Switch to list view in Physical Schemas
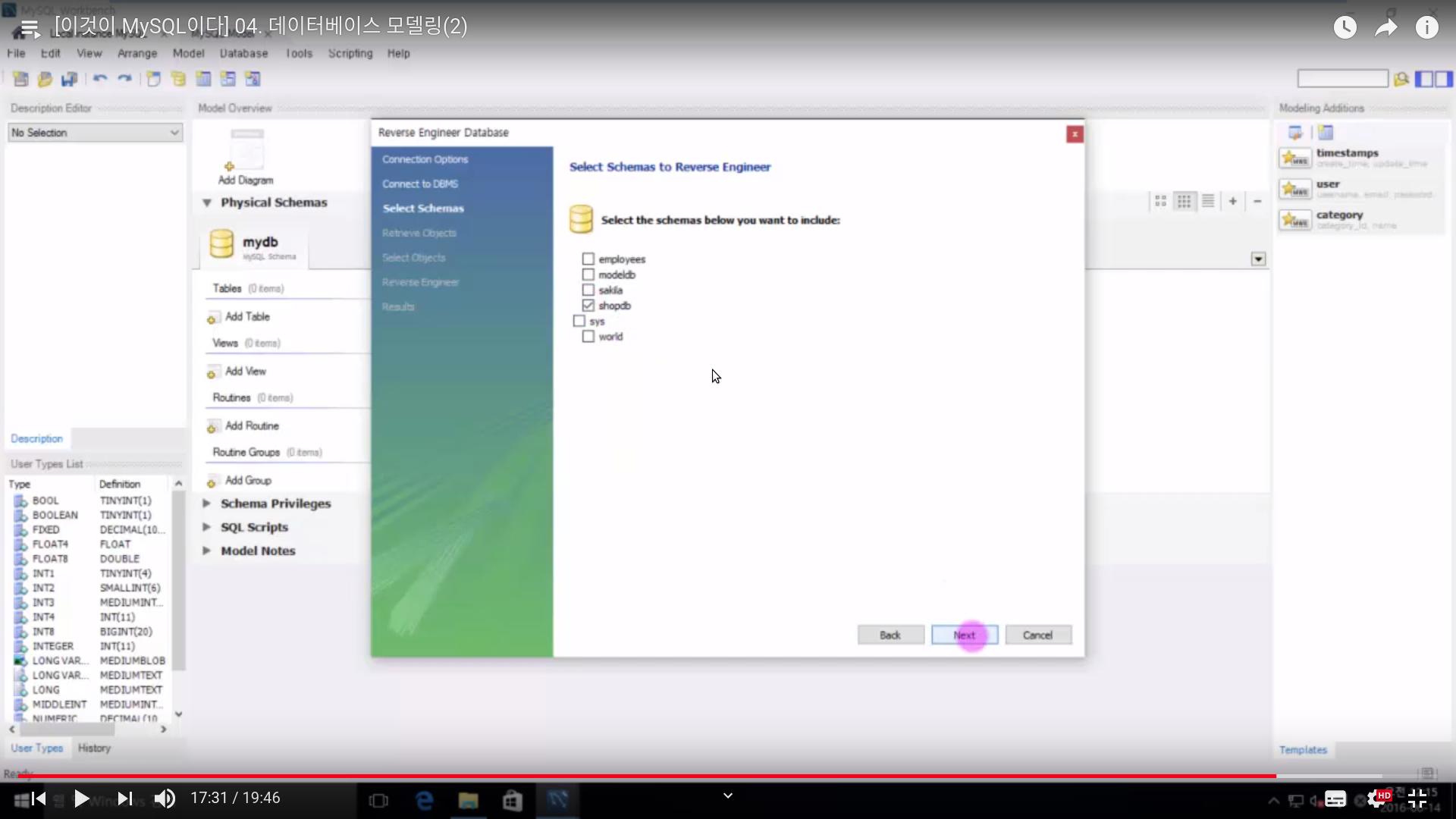This screenshot has width=1456, height=819. pyautogui.click(x=1208, y=201)
